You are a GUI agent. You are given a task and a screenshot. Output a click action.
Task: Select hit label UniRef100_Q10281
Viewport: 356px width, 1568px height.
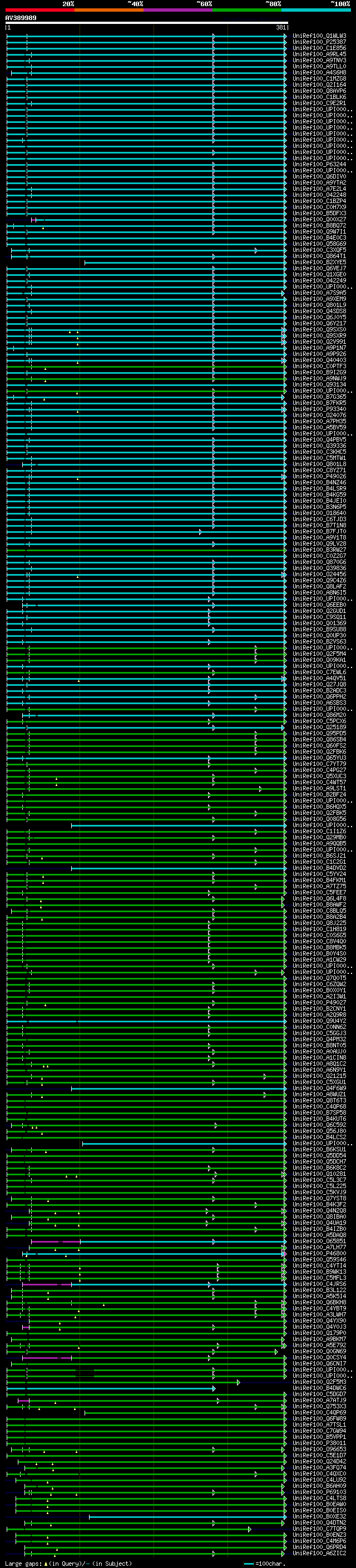click(x=319, y=1174)
